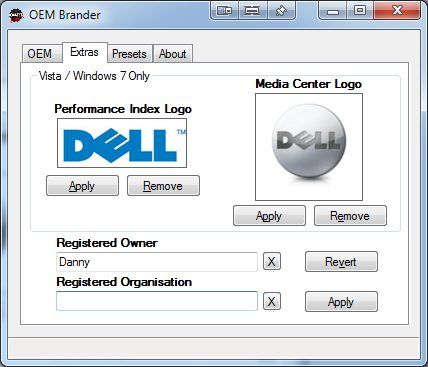The image size is (428, 367).
Task: Remove the Media Center Logo
Action: pos(350,216)
